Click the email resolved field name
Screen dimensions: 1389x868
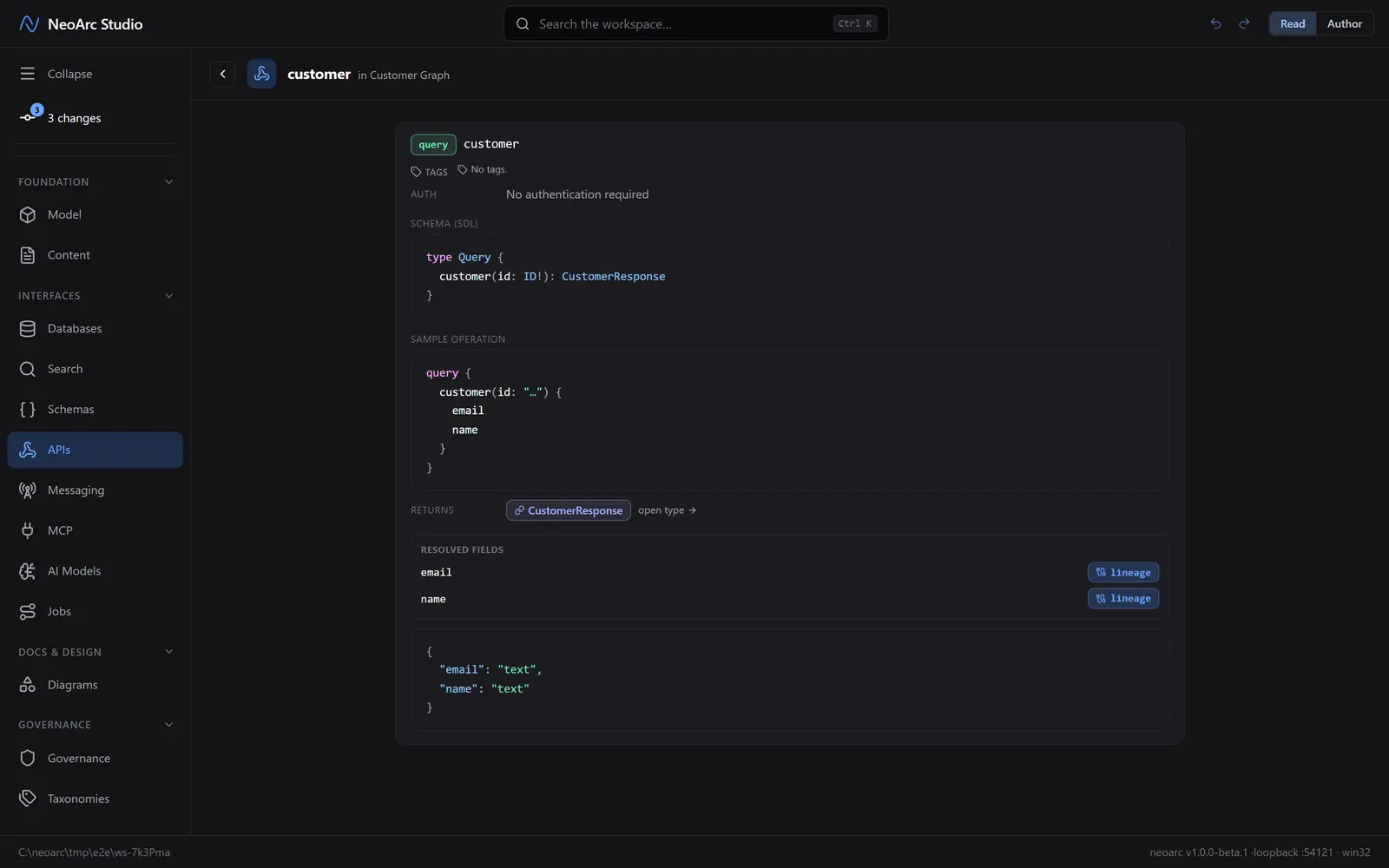click(436, 572)
